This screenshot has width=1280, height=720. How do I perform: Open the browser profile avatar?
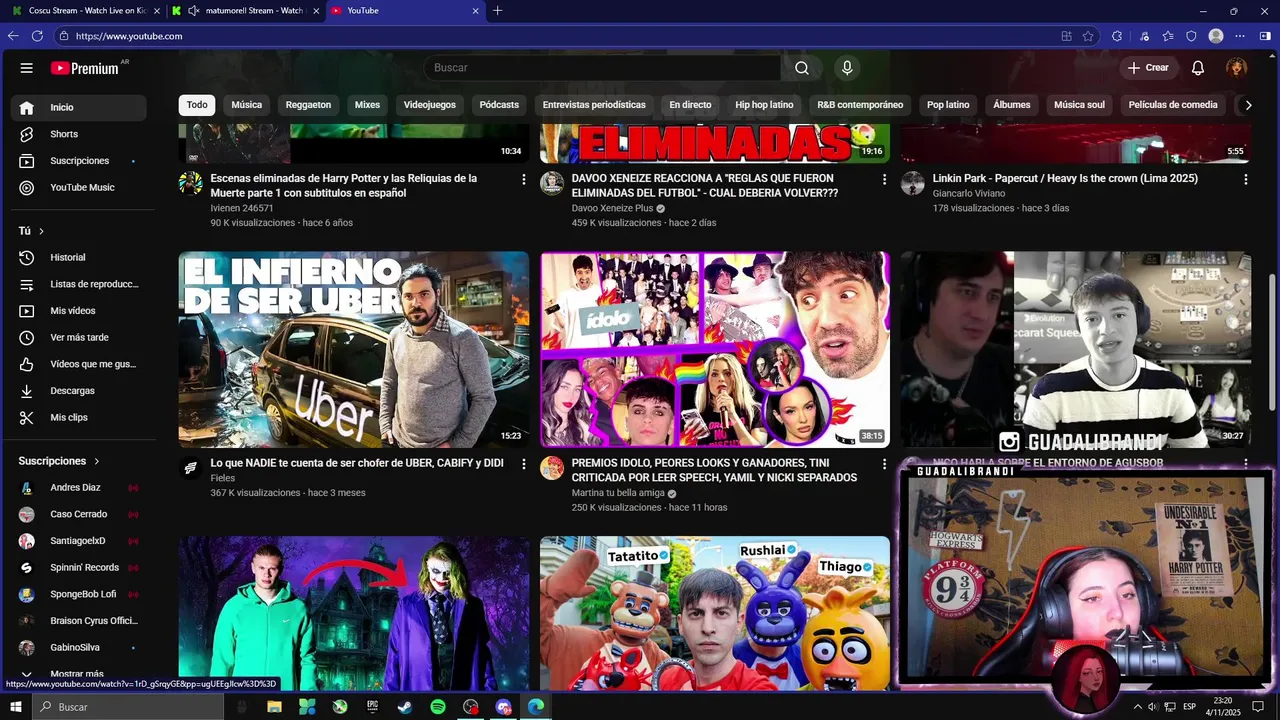(1216, 36)
